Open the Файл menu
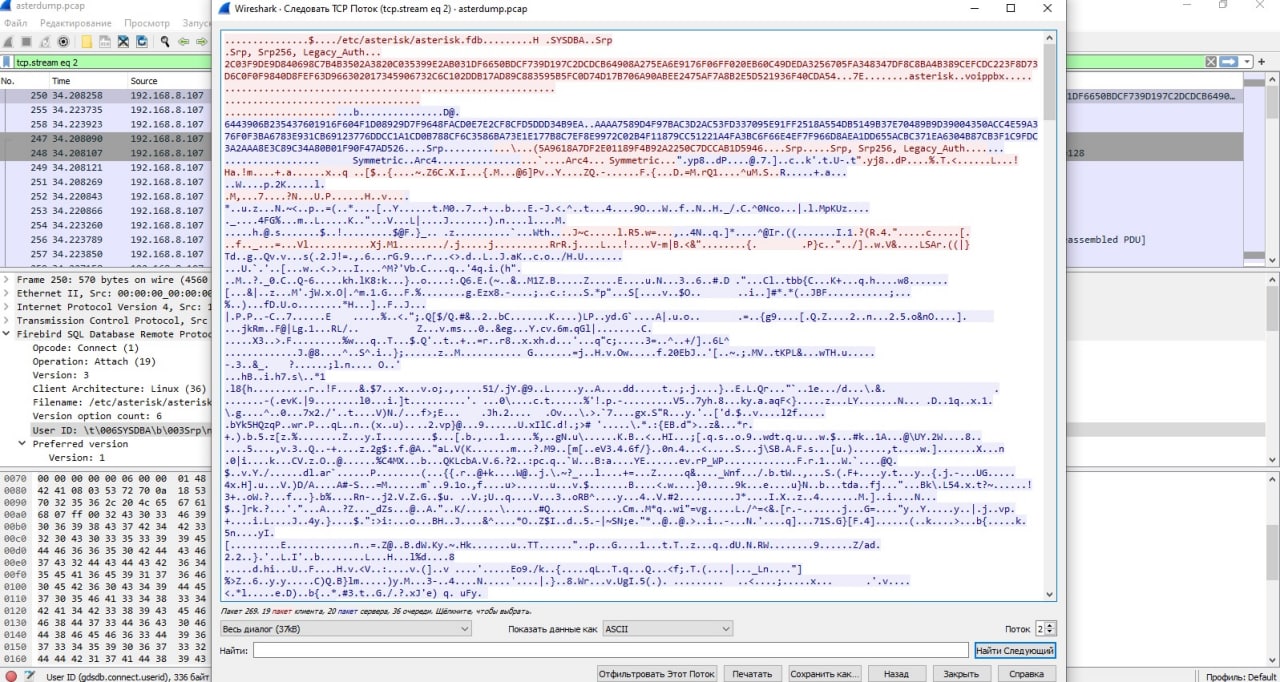 point(15,23)
